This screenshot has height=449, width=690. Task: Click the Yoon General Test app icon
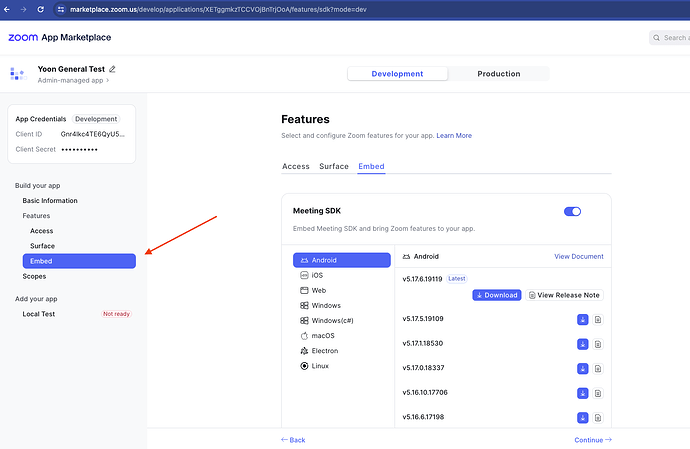(x=18, y=74)
